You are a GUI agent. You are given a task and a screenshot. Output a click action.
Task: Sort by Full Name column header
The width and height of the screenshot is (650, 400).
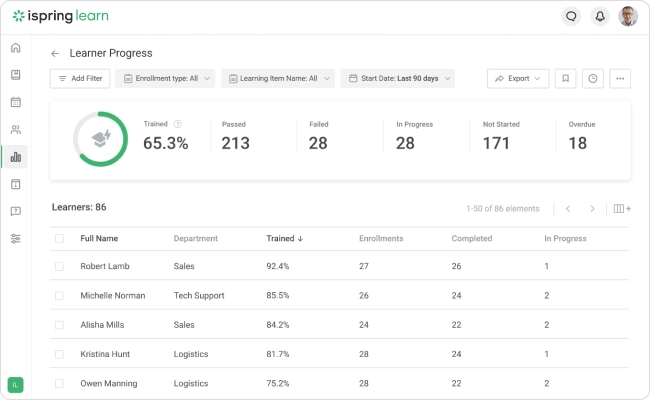tap(99, 238)
